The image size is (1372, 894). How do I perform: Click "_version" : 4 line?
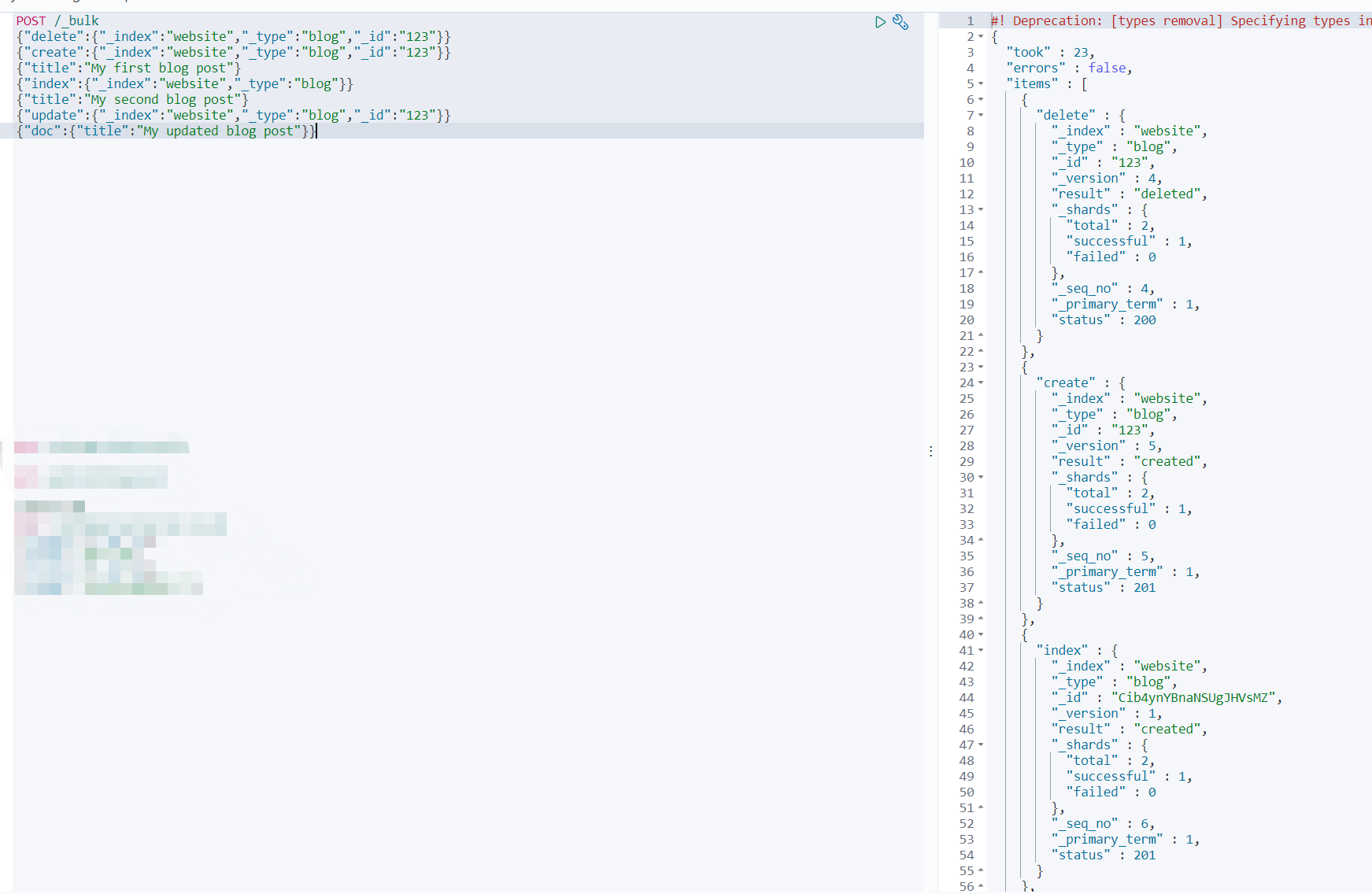[x=1107, y=178]
